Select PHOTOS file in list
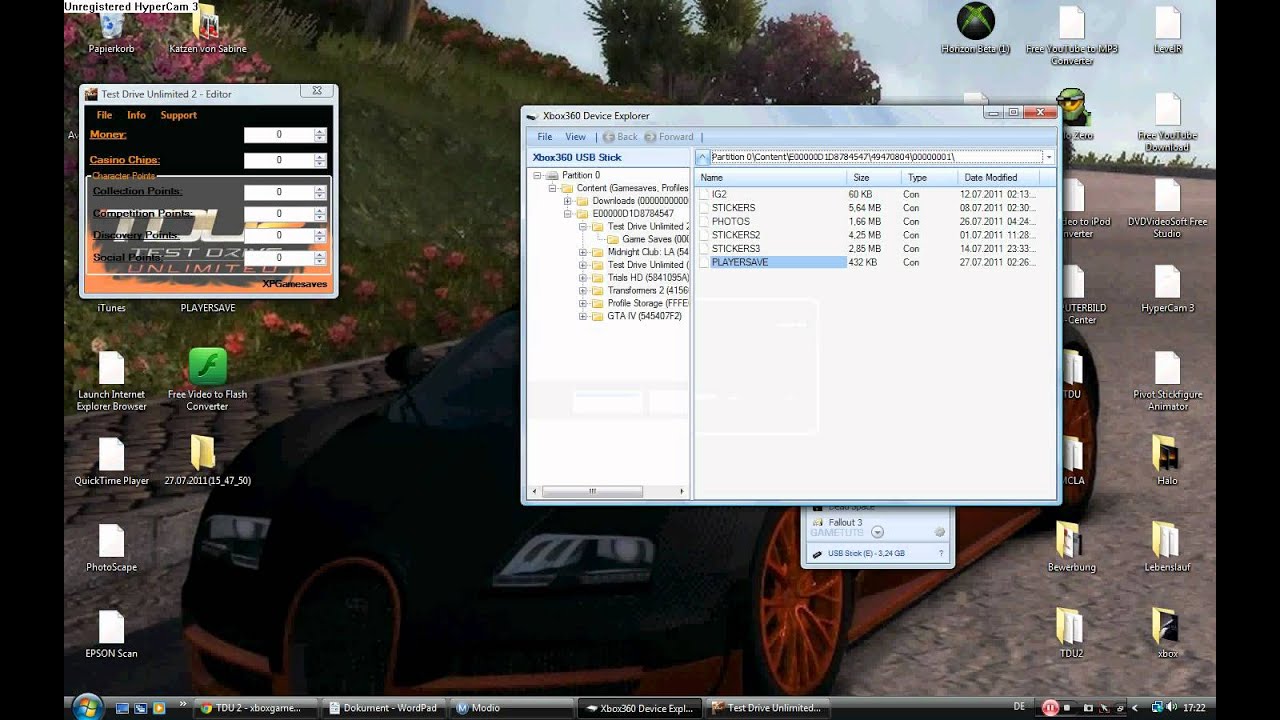Viewport: 1280px width, 720px height. point(731,221)
